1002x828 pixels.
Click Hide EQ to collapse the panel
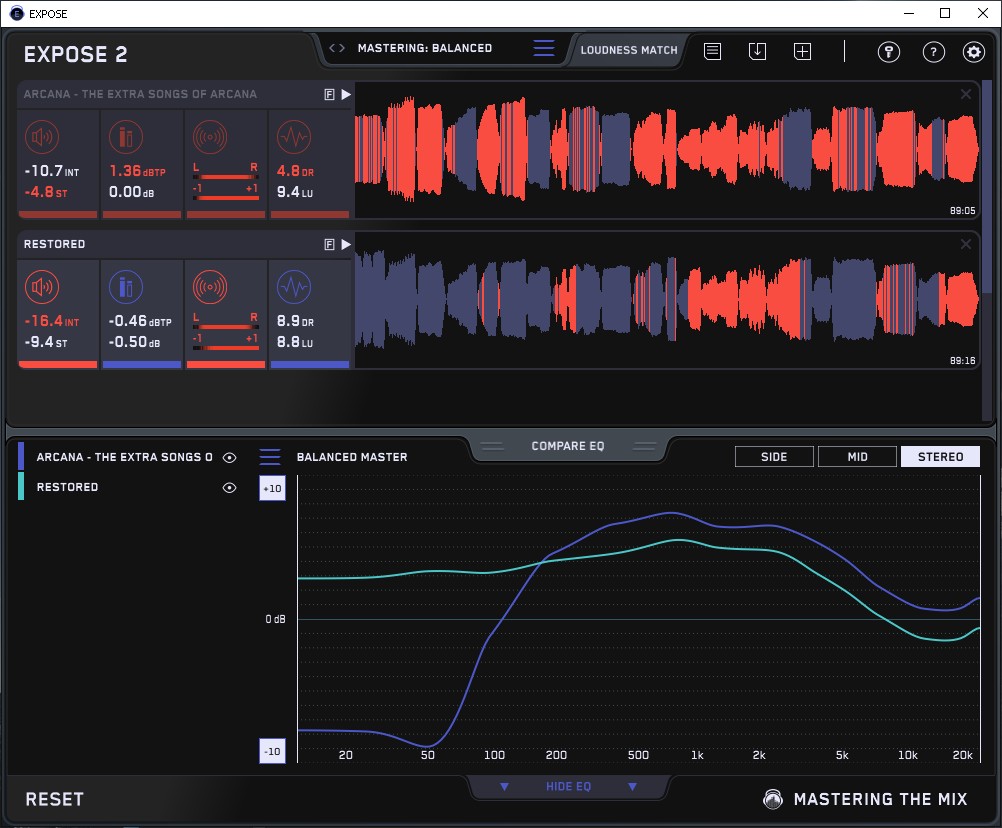tap(568, 786)
